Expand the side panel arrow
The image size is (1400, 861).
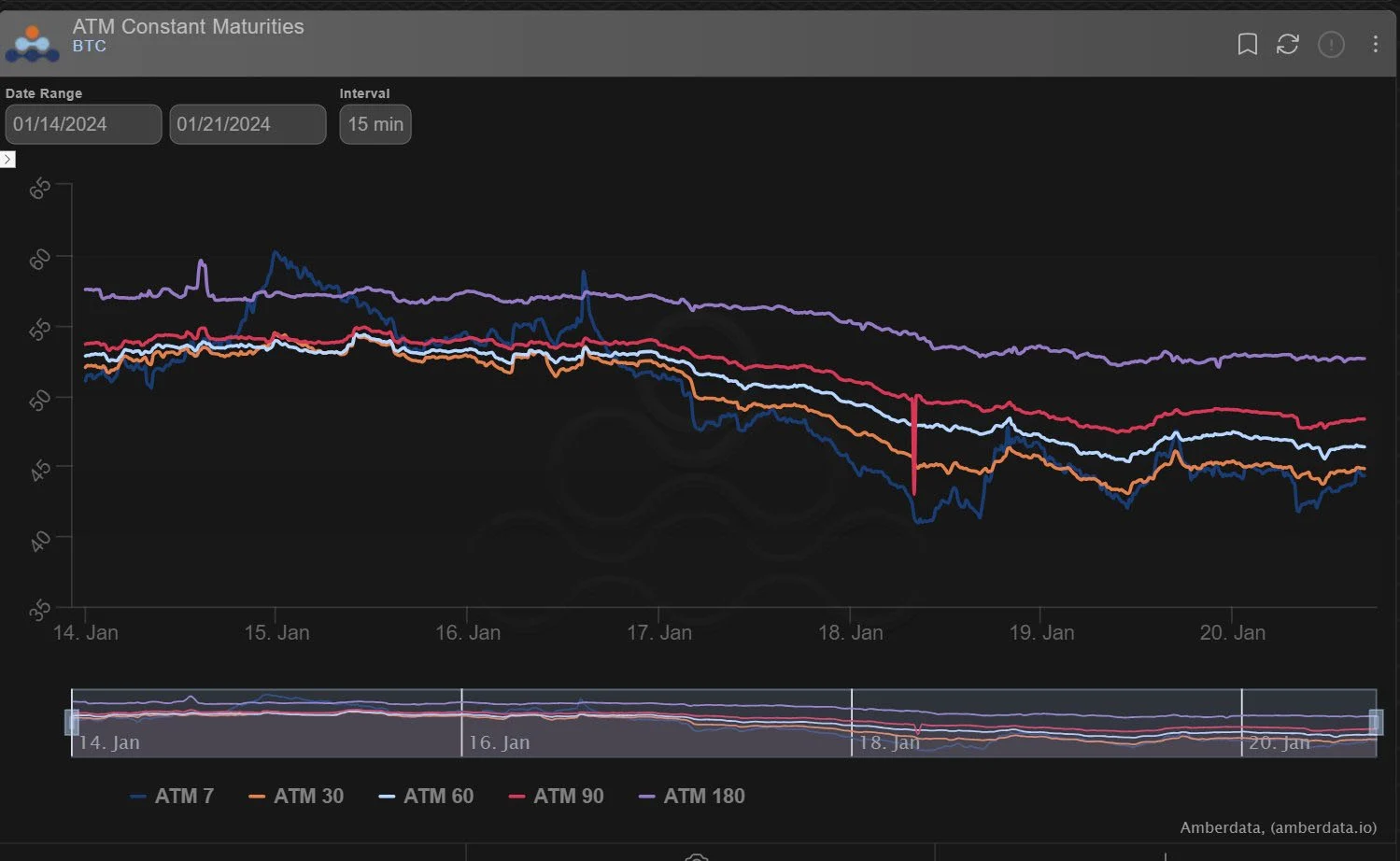click(x=7, y=160)
